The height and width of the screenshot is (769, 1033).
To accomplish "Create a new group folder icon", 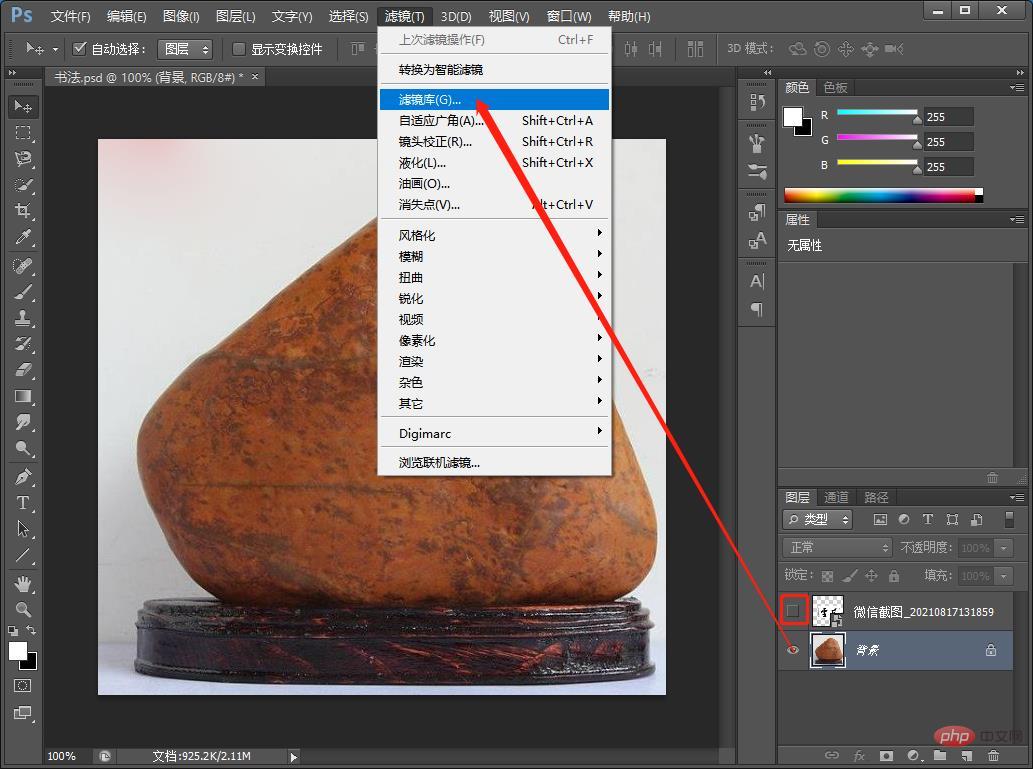I will [940, 755].
